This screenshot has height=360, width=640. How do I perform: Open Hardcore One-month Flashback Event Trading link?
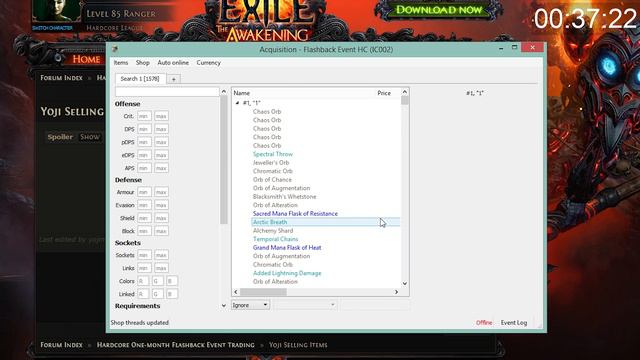pos(176,345)
